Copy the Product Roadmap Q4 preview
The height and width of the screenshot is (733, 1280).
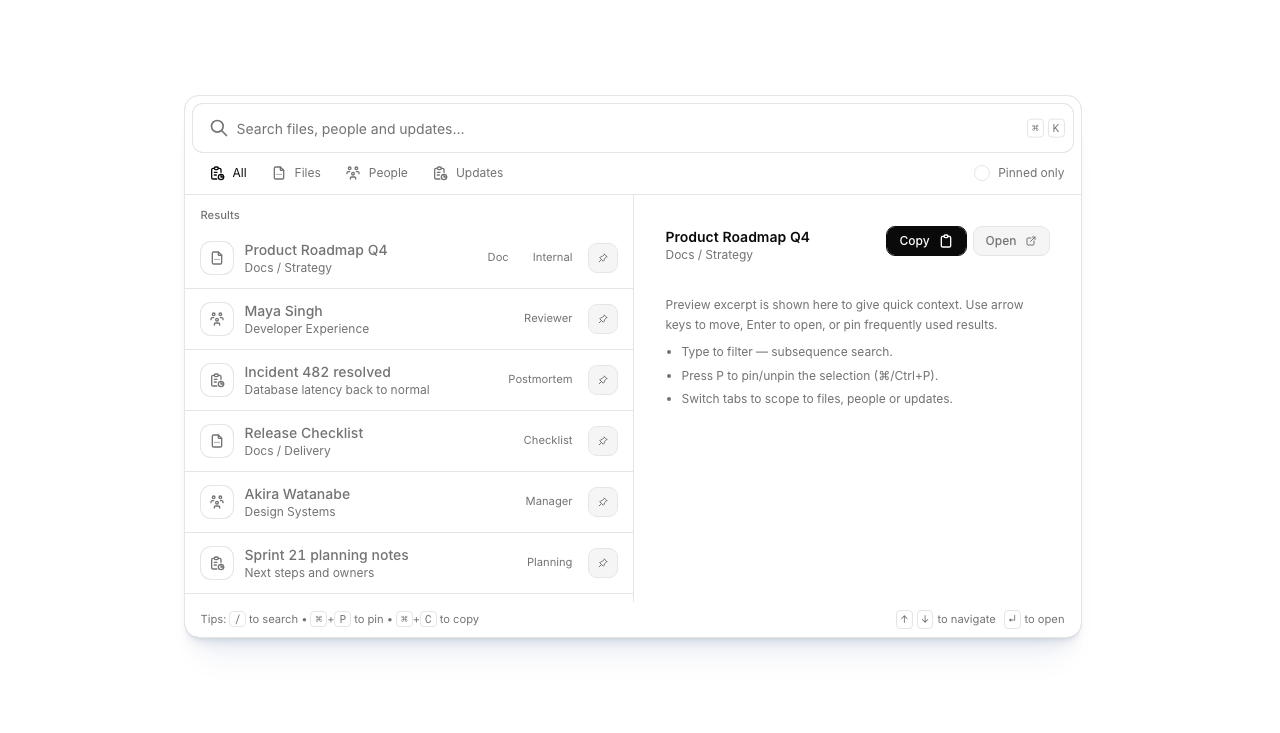click(925, 241)
